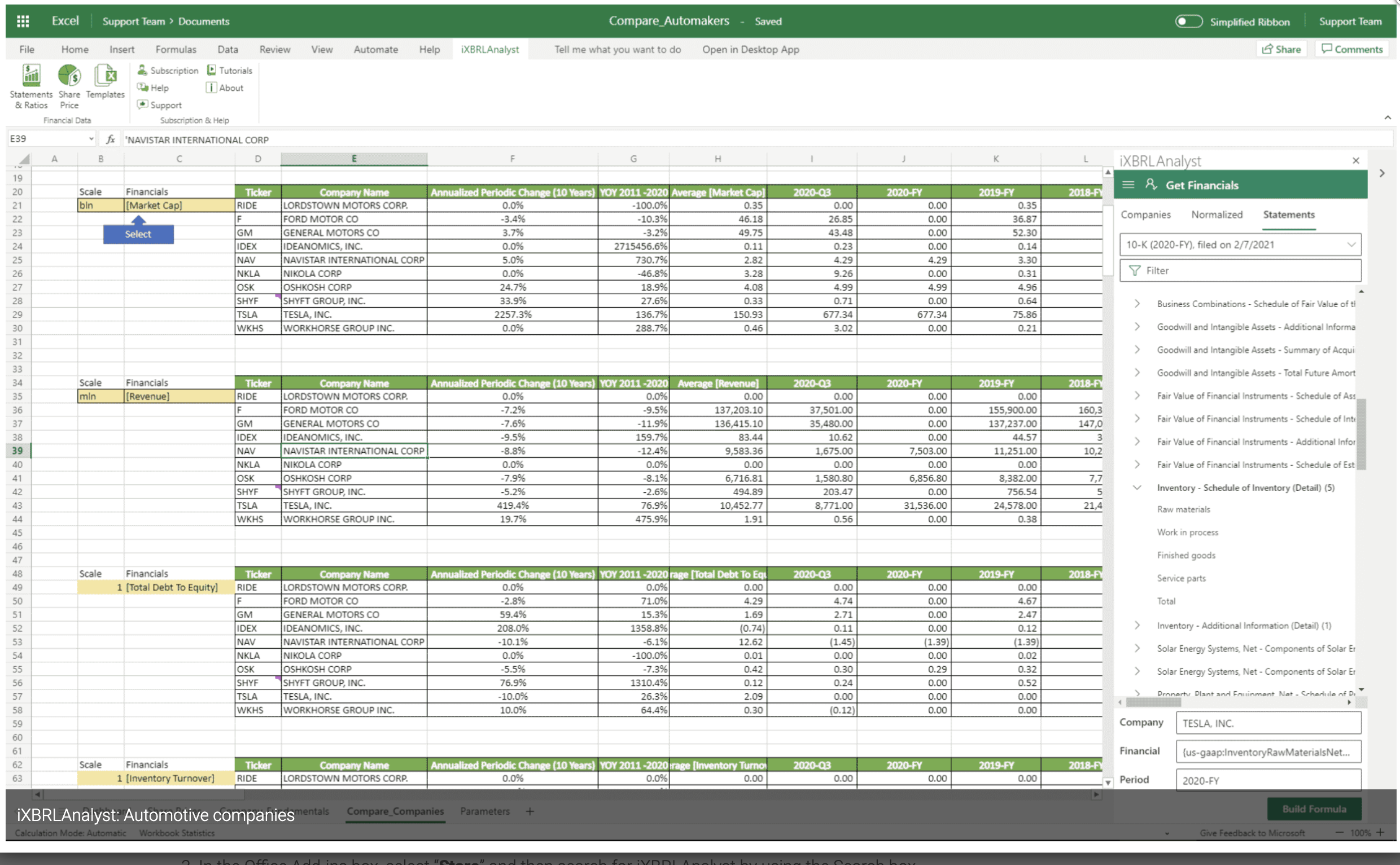Open the Share Price tool
The image size is (1400, 865).
point(69,76)
